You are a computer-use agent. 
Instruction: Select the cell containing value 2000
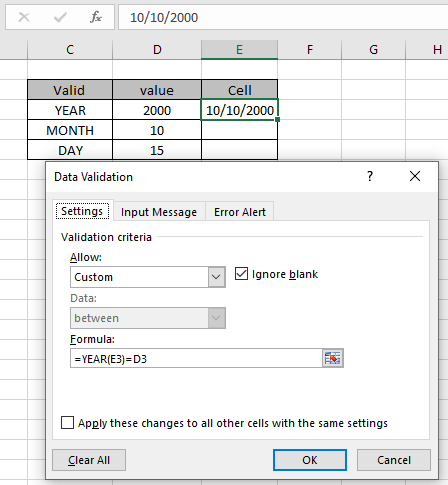point(157,110)
